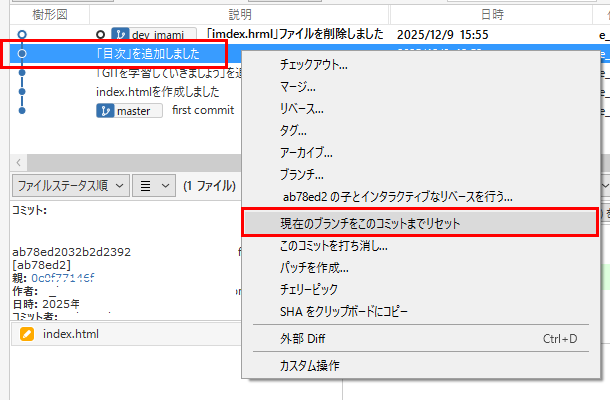Open the ファイルステータス順 sort dropdown
Screen dimensions: 610x400
70,185
